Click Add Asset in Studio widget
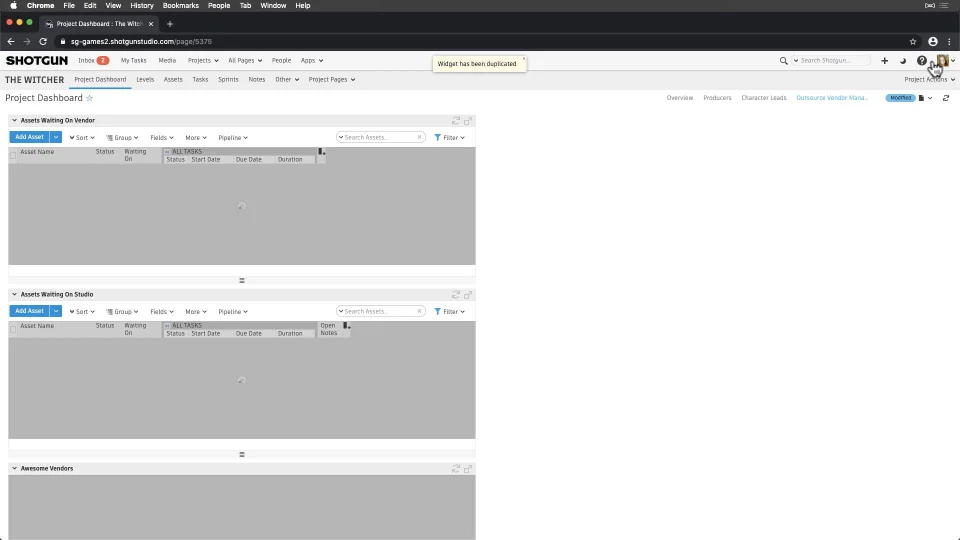Viewport: 960px width, 540px height. click(29, 311)
